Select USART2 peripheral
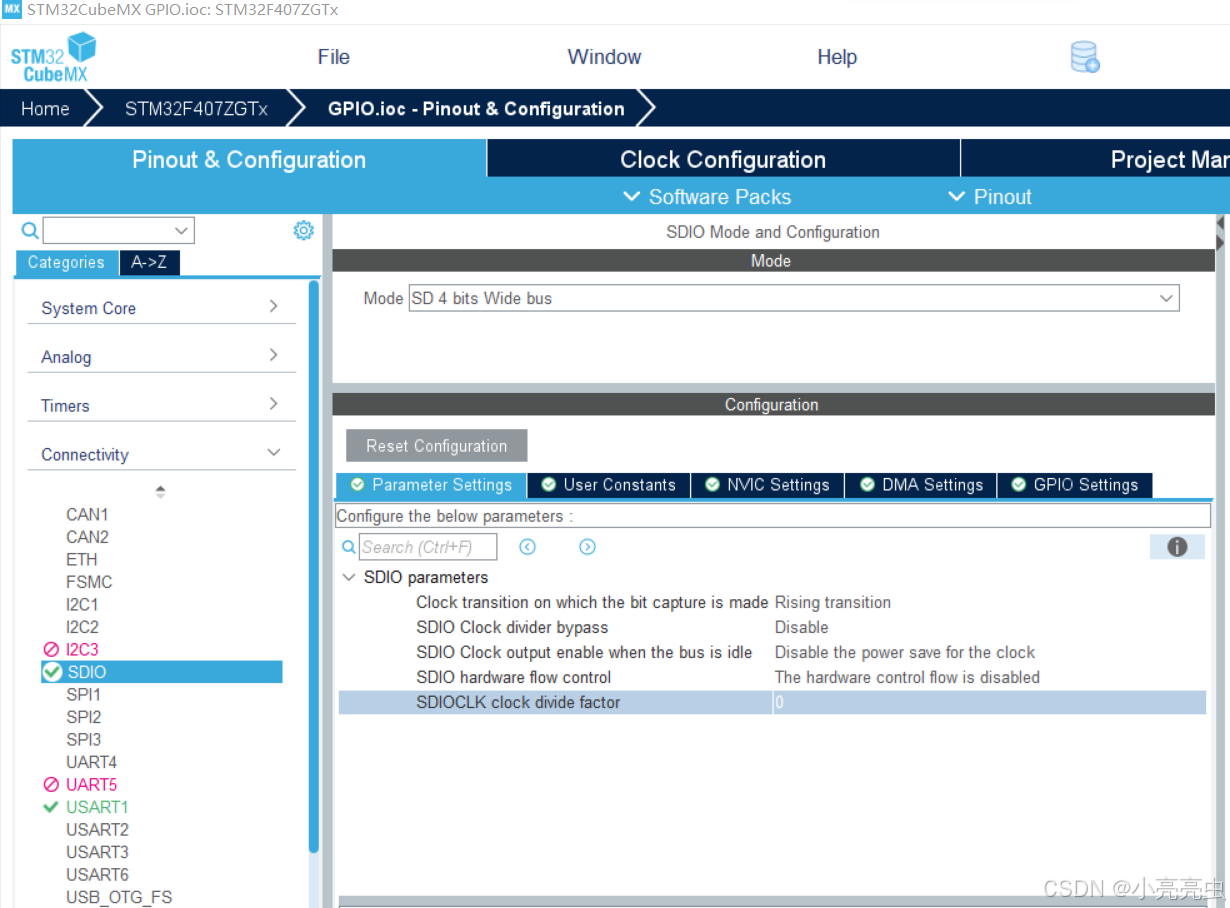The width and height of the screenshot is (1230, 908). point(97,830)
